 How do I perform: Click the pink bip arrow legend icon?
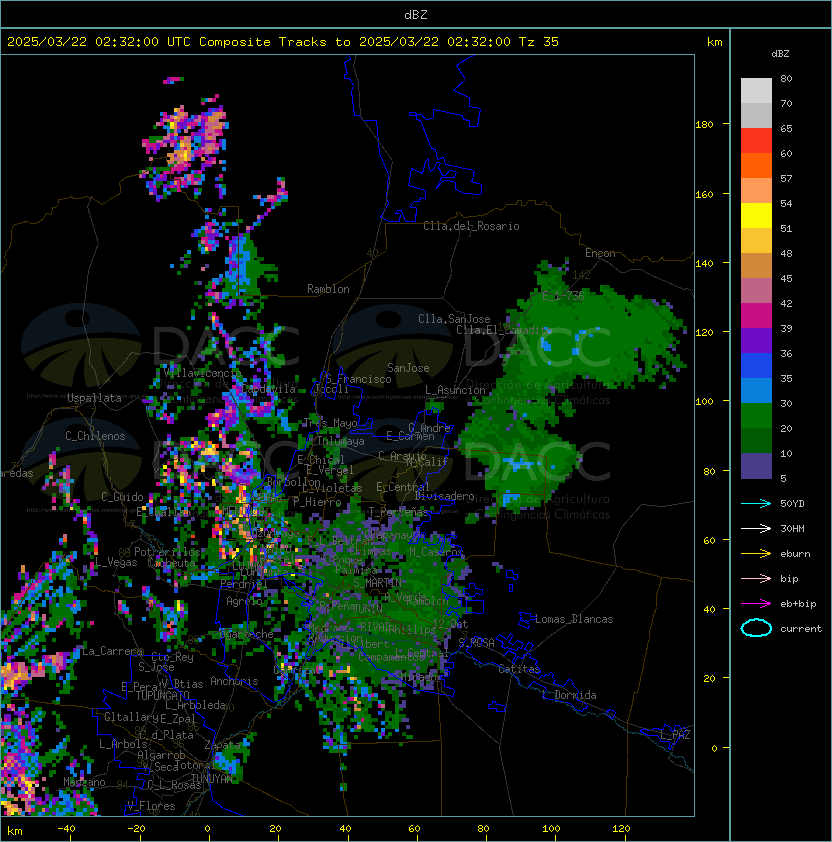[x=756, y=578]
